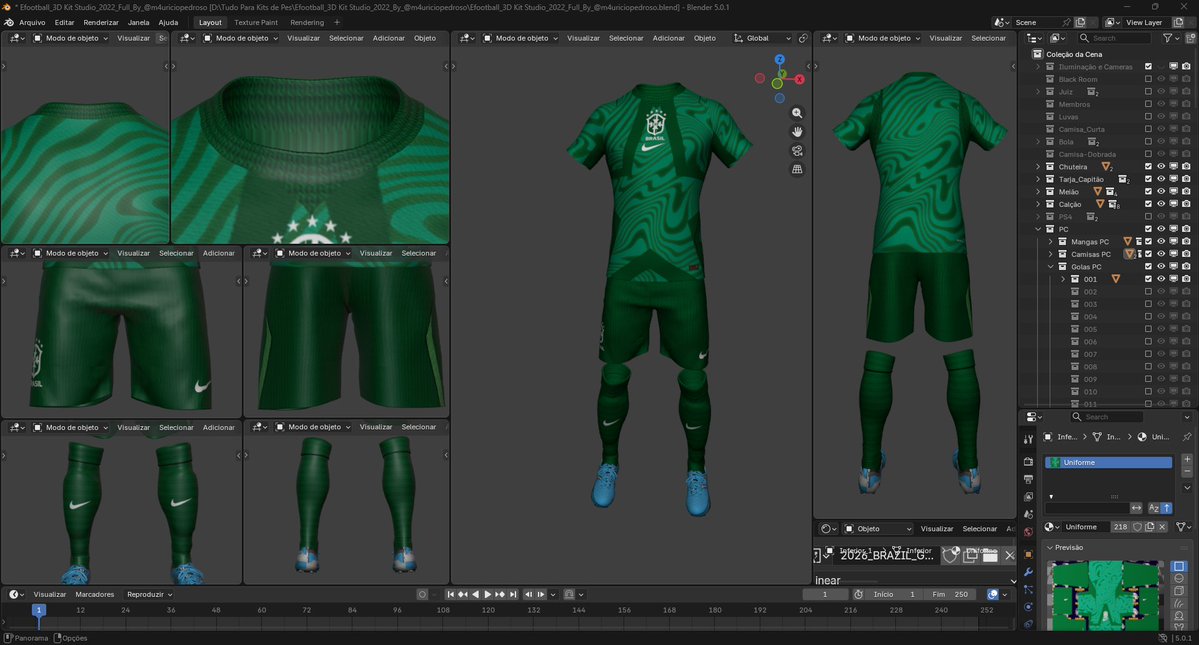
Task: Switch to the Texture Paint workspace tab
Action: tap(256, 23)
